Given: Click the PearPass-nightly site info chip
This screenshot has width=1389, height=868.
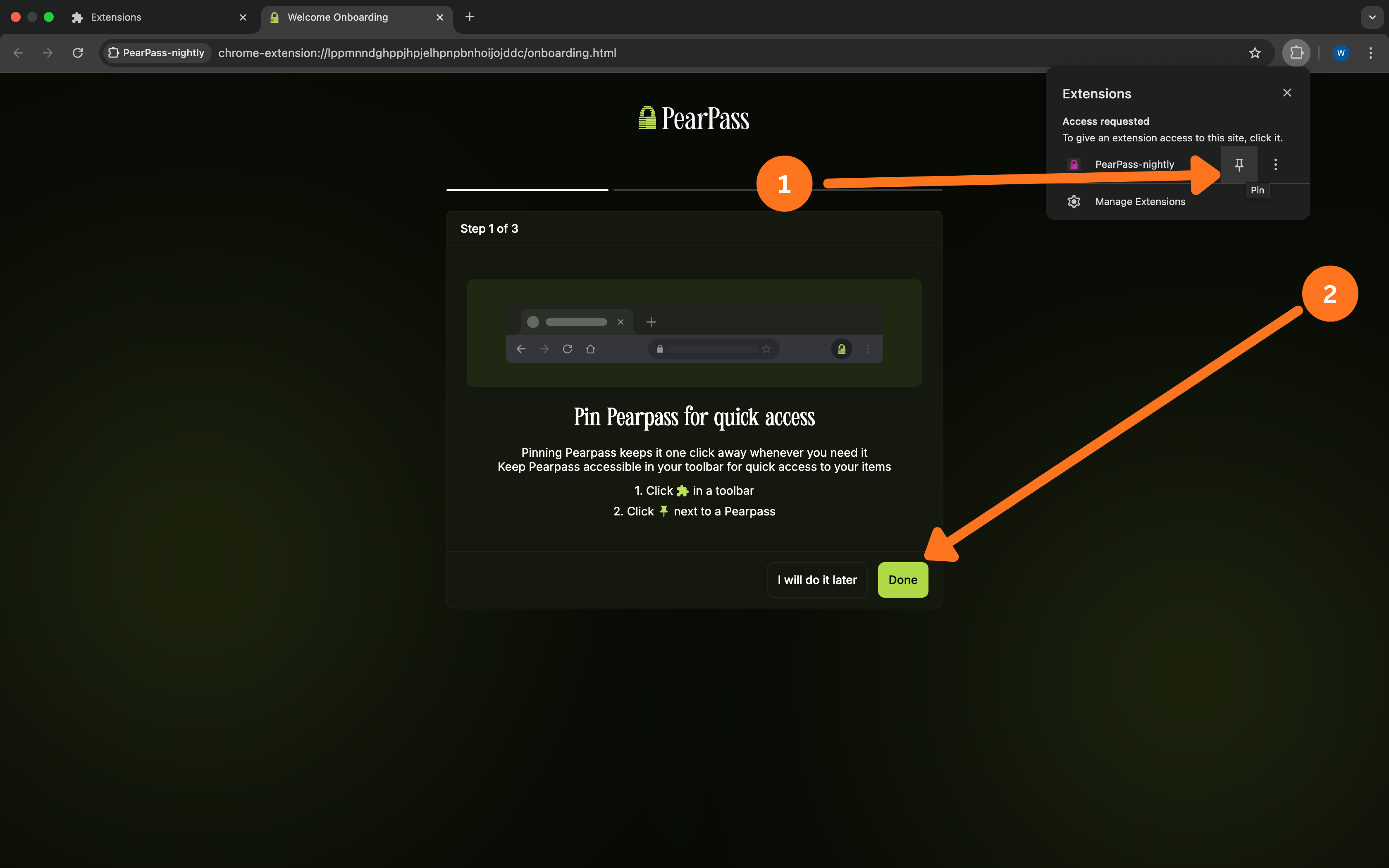Looking at the screenshot, I should 157,53.
